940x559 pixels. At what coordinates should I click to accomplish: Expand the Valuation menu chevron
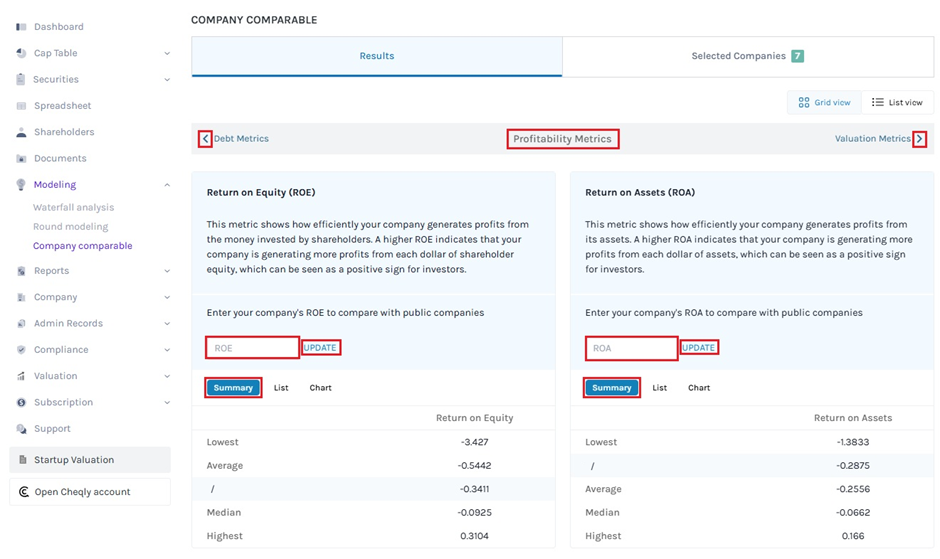coord(167,377)
